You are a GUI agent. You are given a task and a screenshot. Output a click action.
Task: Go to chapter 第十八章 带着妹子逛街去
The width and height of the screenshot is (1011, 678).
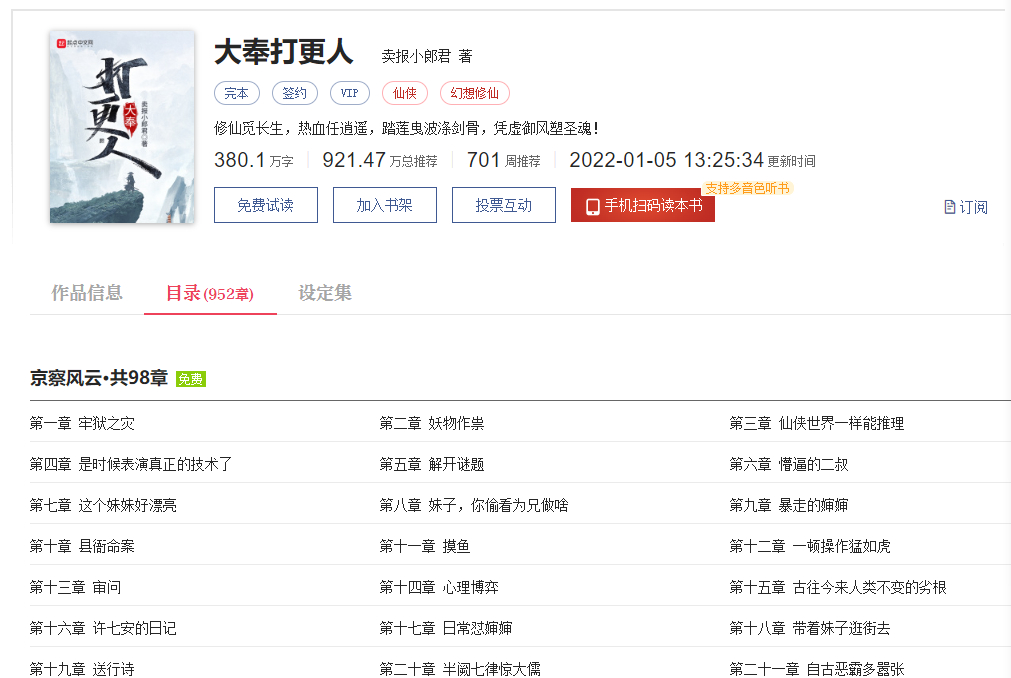809,628
